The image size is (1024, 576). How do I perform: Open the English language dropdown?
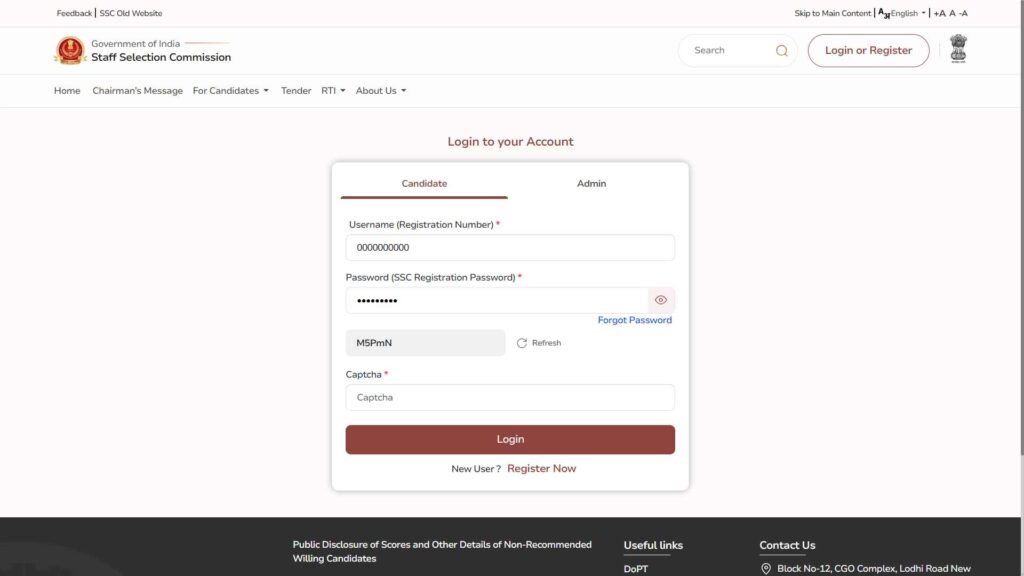pyautogui.click(x=904, y=14)
